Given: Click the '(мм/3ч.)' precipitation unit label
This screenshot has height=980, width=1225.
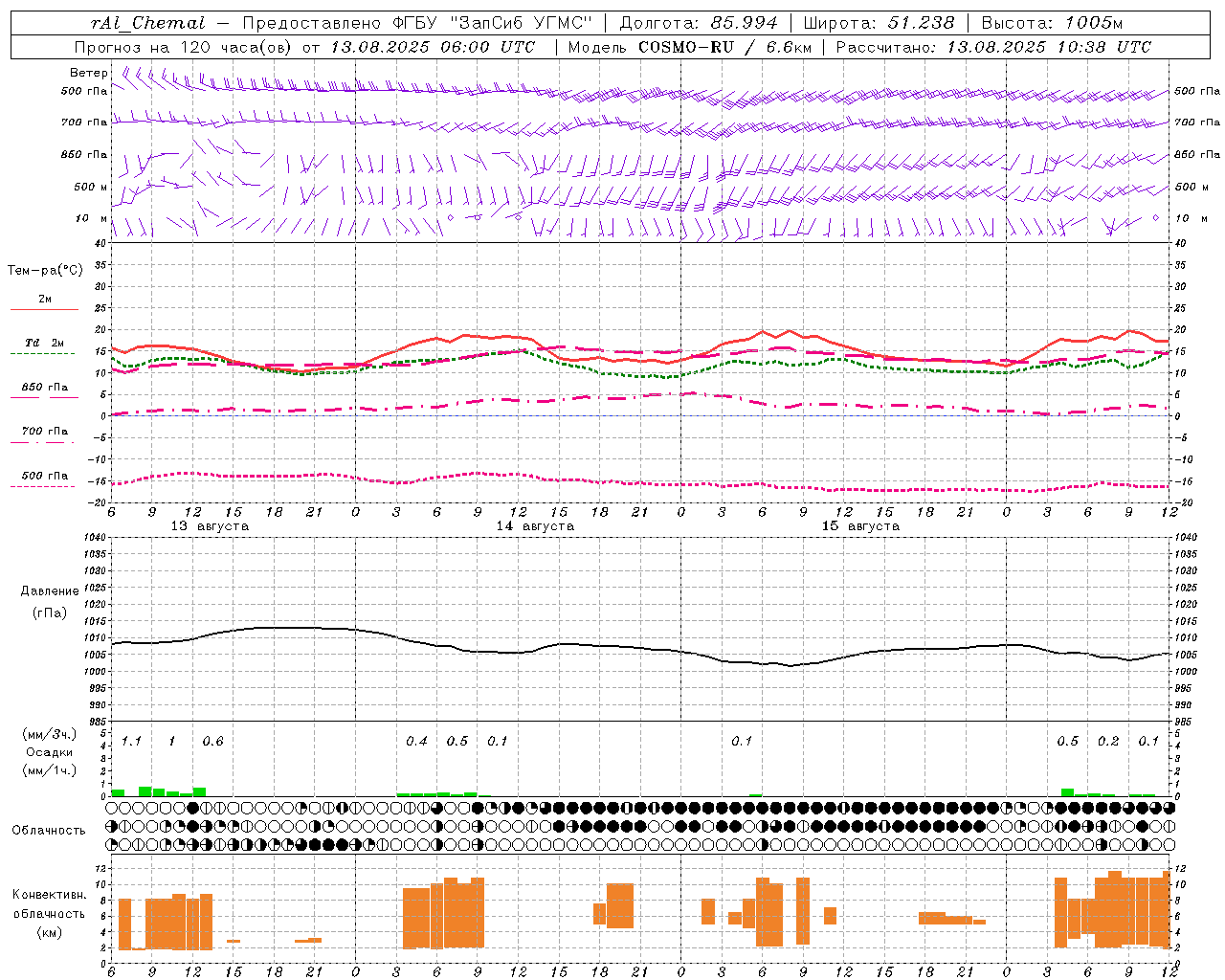Looking at the screenshot, I should click(50, 734).
